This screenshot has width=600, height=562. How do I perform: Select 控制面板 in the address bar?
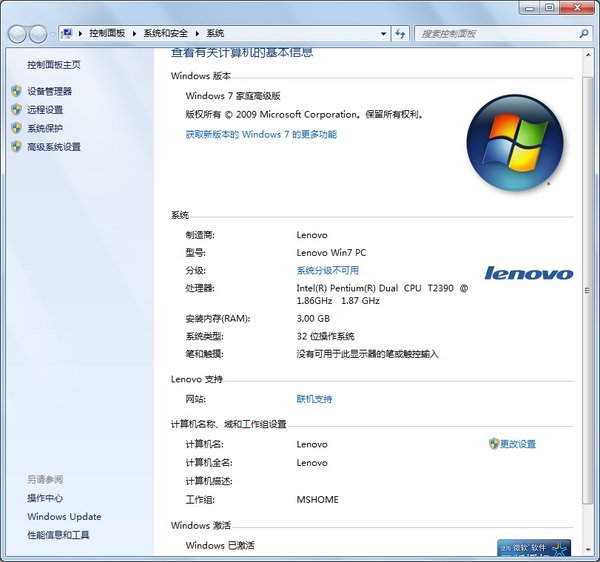click(107, 33)
